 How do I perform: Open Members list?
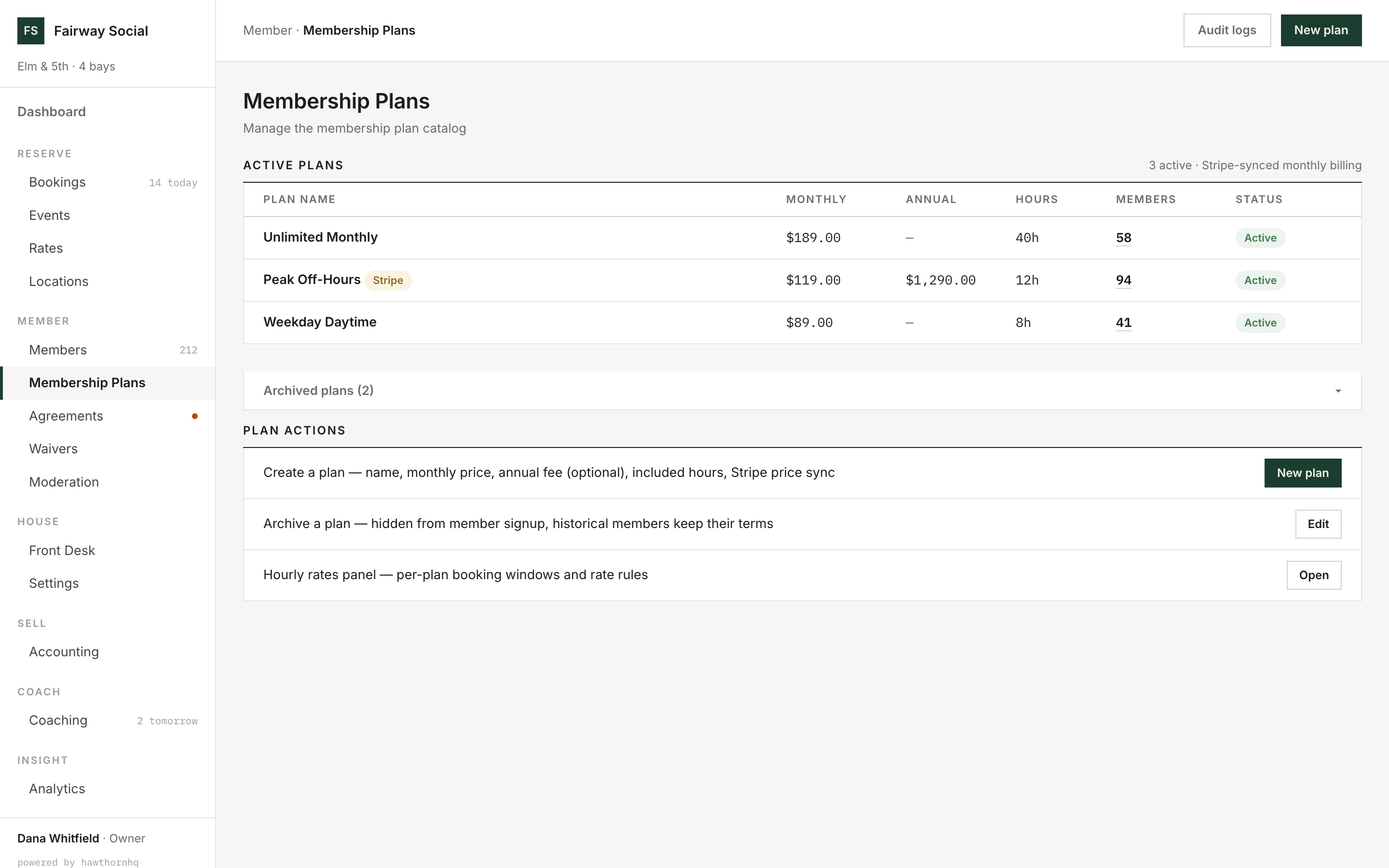point(108,350)
